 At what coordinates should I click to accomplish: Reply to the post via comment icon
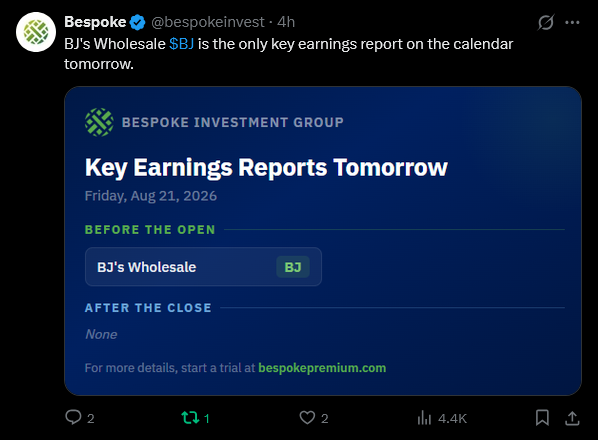pos(73,418)
